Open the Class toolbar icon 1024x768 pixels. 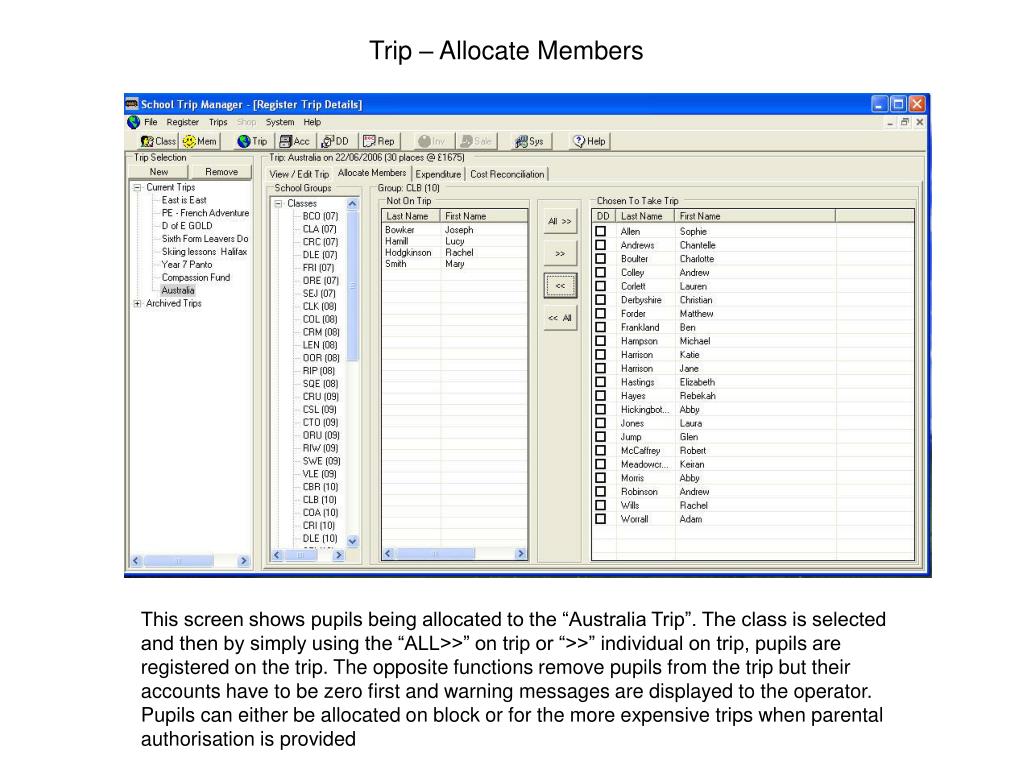pyautogui.click(x=159, y=141)
